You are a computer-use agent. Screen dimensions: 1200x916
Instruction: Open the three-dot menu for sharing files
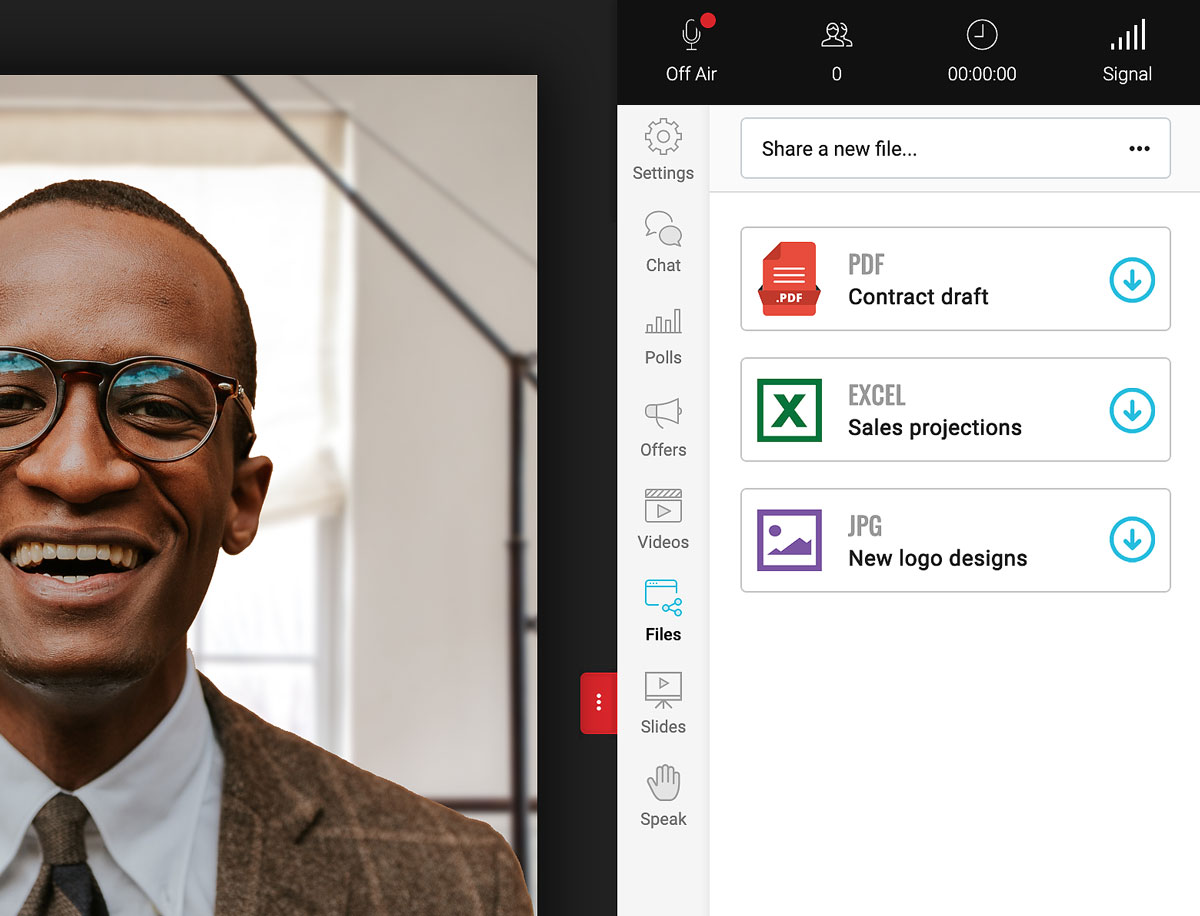click(1139, 149)
